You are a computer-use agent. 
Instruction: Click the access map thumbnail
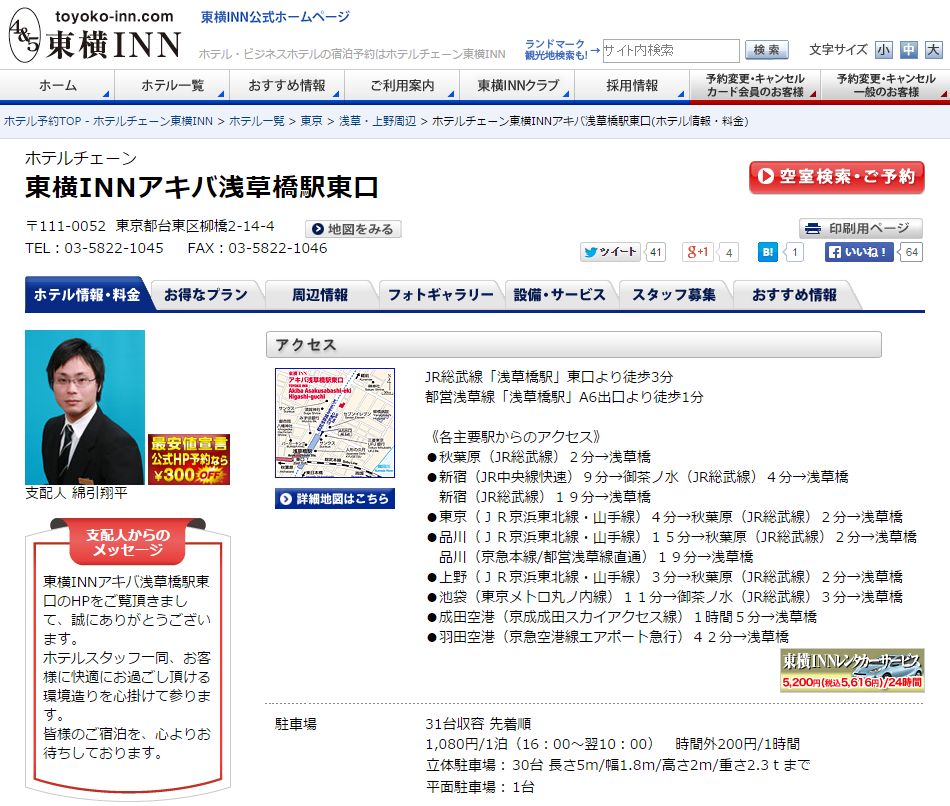click(334, 422)
